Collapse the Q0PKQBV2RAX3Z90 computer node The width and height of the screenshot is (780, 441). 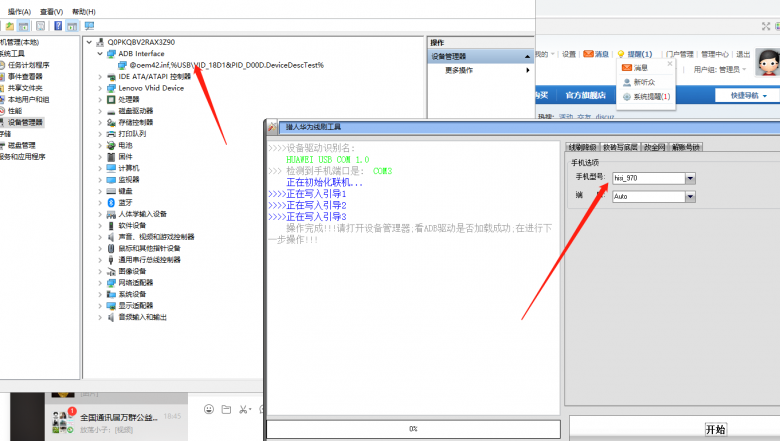tap(89, 42)
